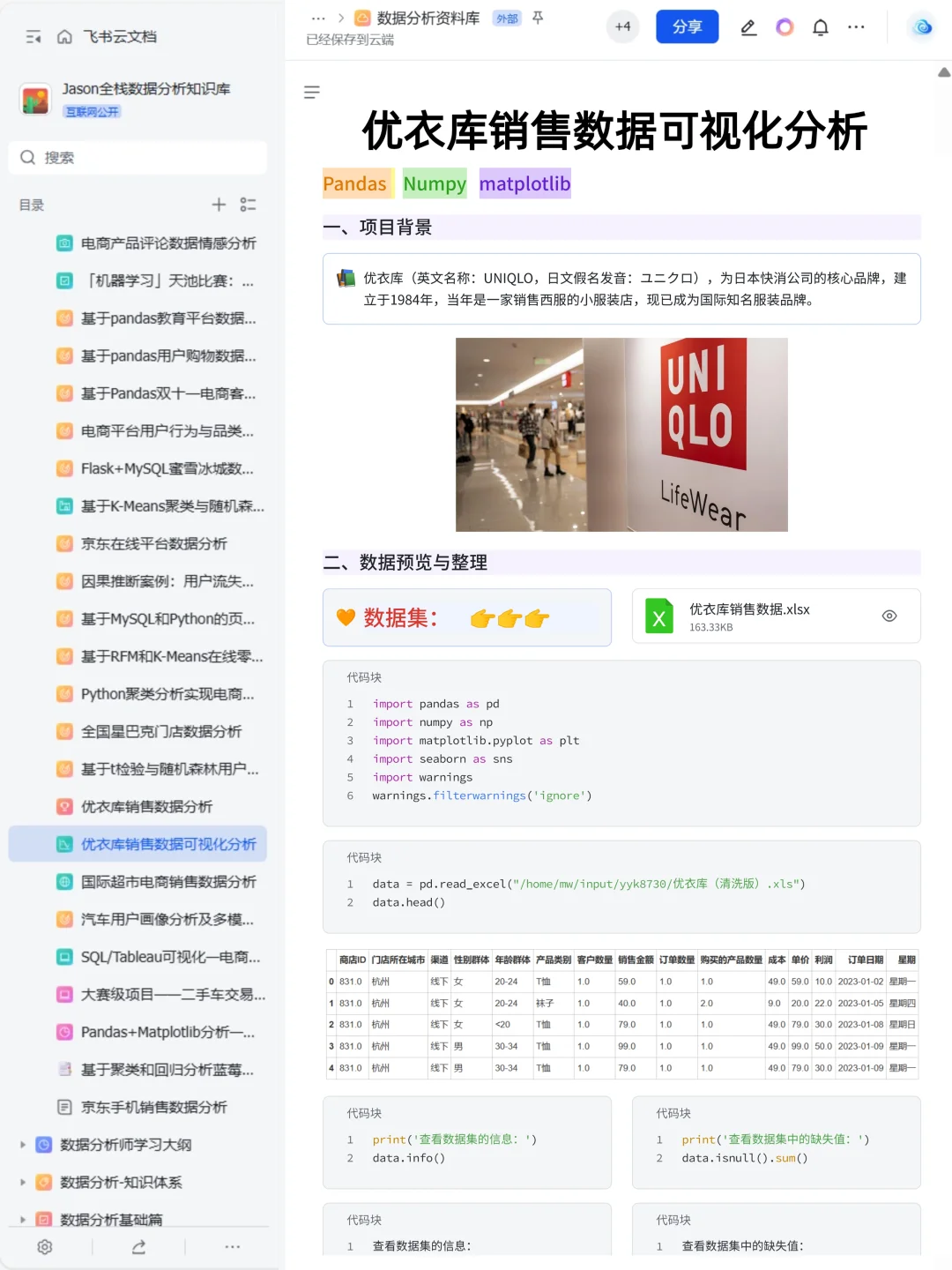Open sidebar settings gear icon
Viewport: 952px width, 1270px height.
point(45,1247)
